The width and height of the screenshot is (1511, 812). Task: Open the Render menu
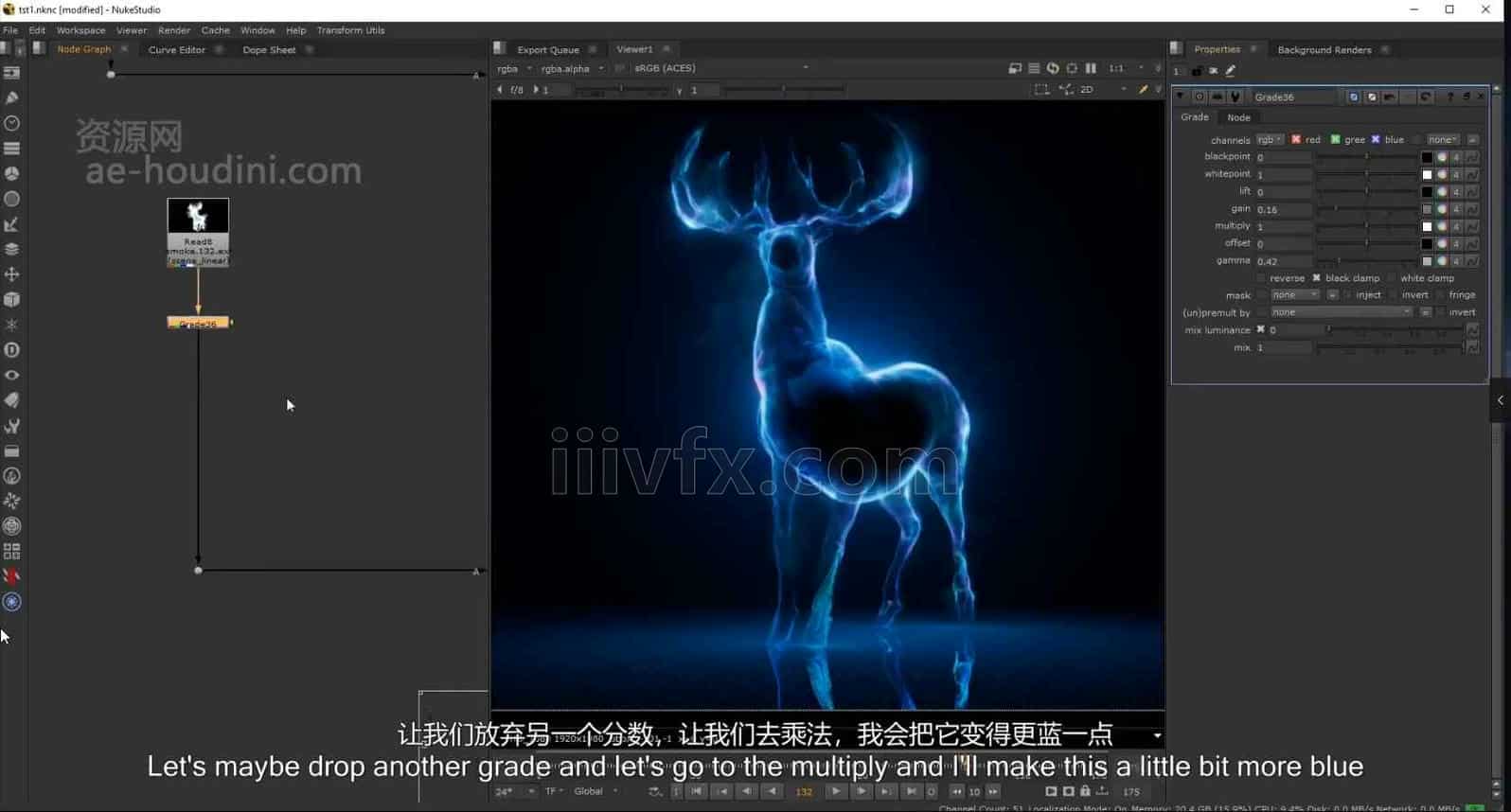(174, 30)
